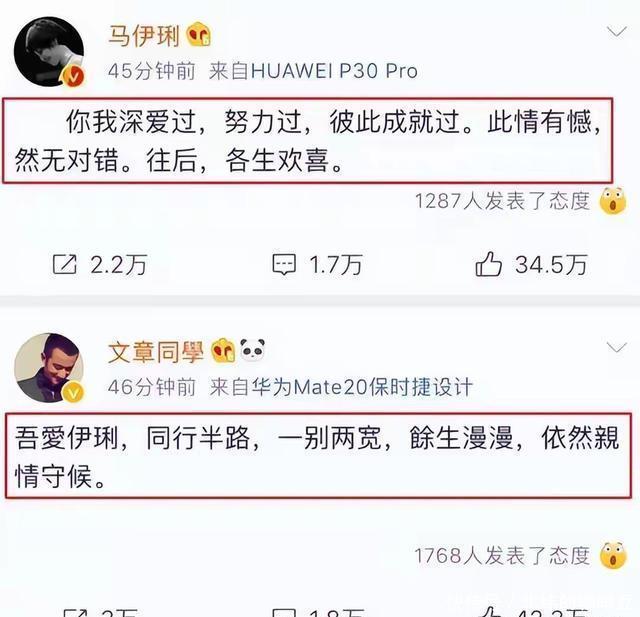
Task: Open the 1287人发表了态度 reactions list
Action: (x=502, y=201)
